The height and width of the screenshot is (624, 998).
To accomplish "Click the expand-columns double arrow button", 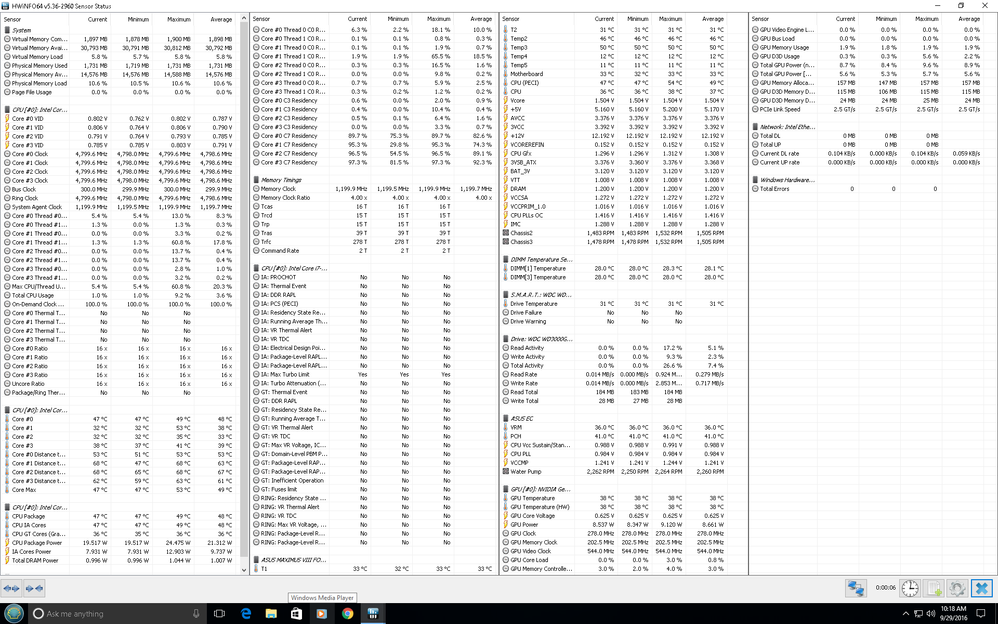I will (11, 588).
